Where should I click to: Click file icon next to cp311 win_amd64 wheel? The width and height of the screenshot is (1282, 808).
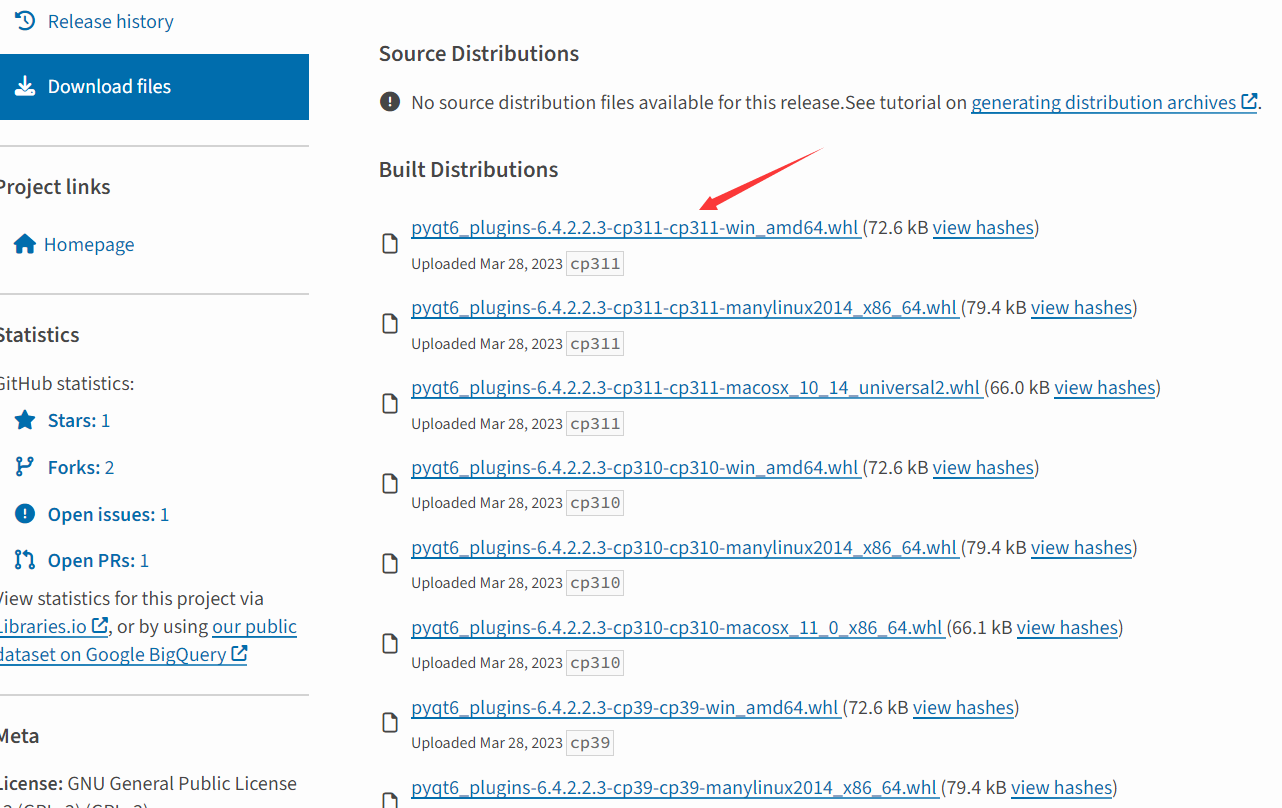pos(391,244)
